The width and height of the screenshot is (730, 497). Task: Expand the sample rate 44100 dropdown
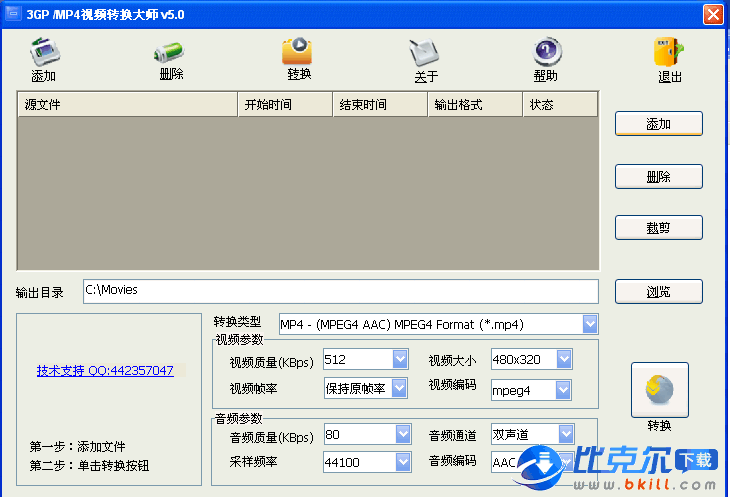(x=403, y=462)
